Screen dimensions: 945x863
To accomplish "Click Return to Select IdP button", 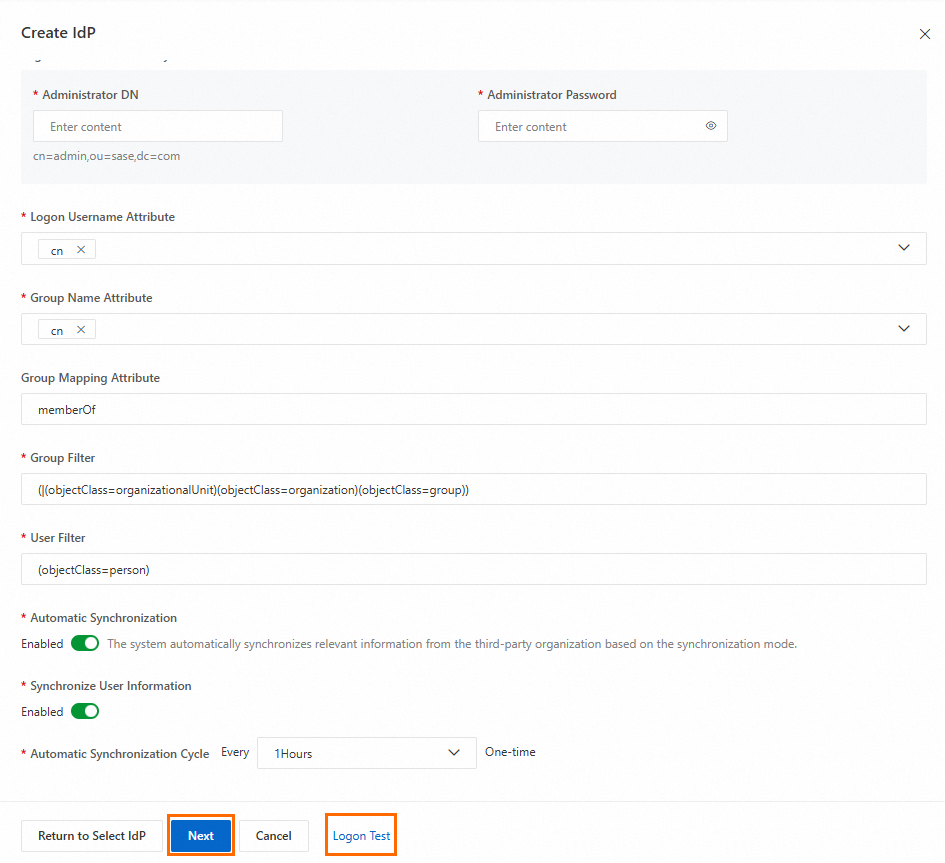I will 92,836.
